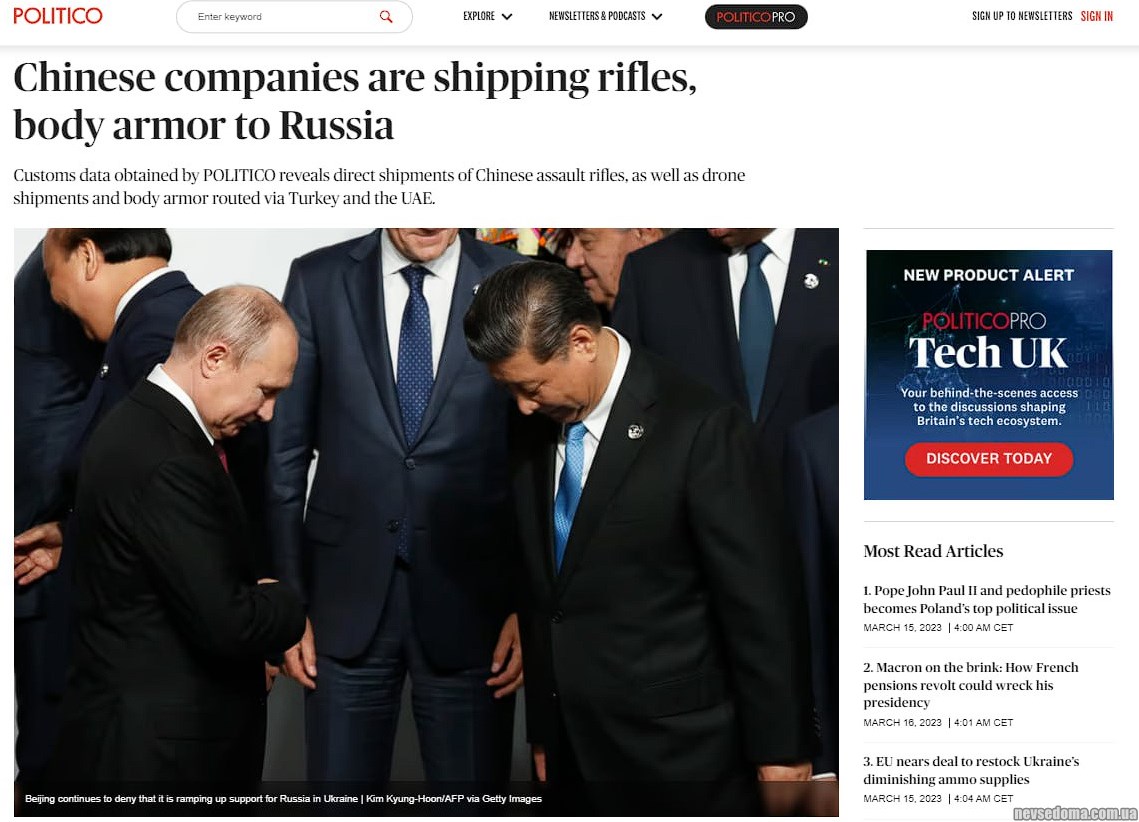1139x822 pixels.
Task: Open Macron on the brink article
Action: tap(970, 685)
